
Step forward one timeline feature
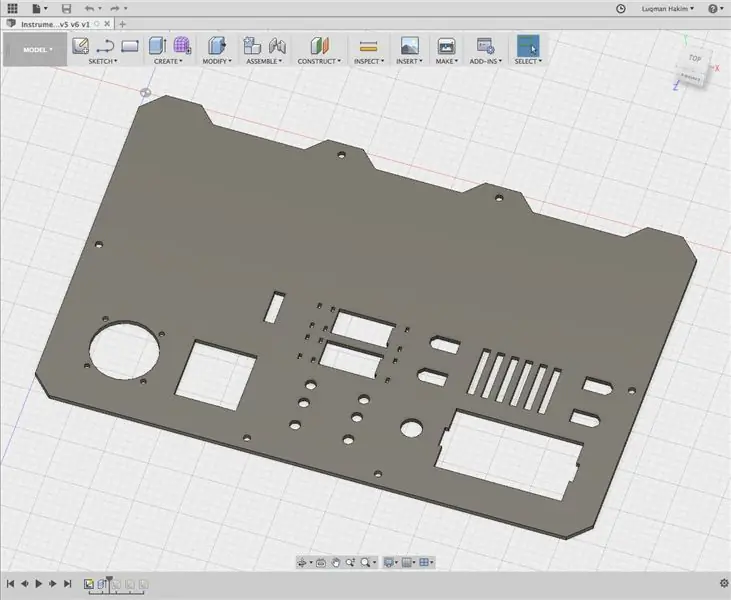pyautogui.click(x=53, y=584)
